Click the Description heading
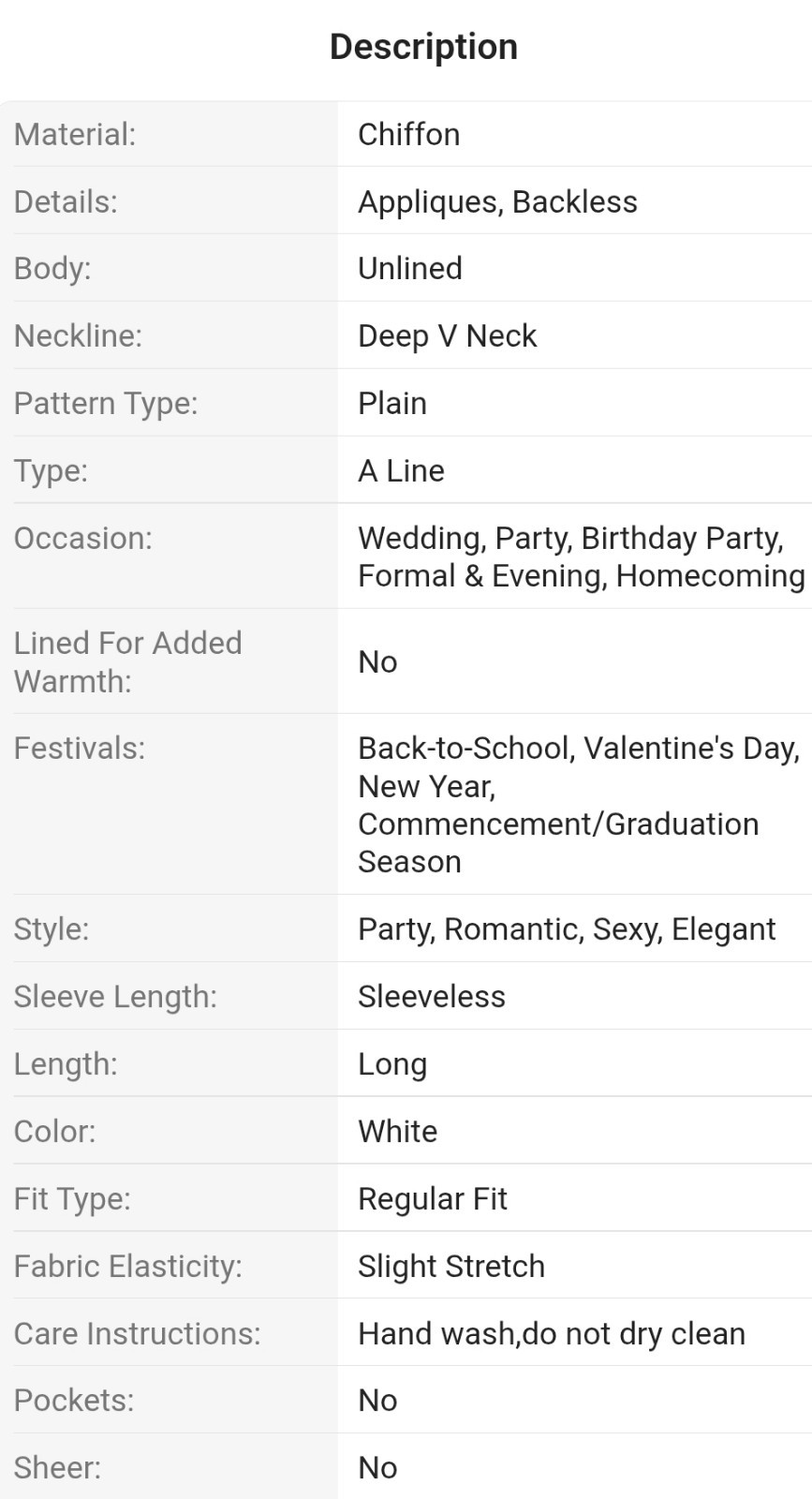 coord(423,47)
